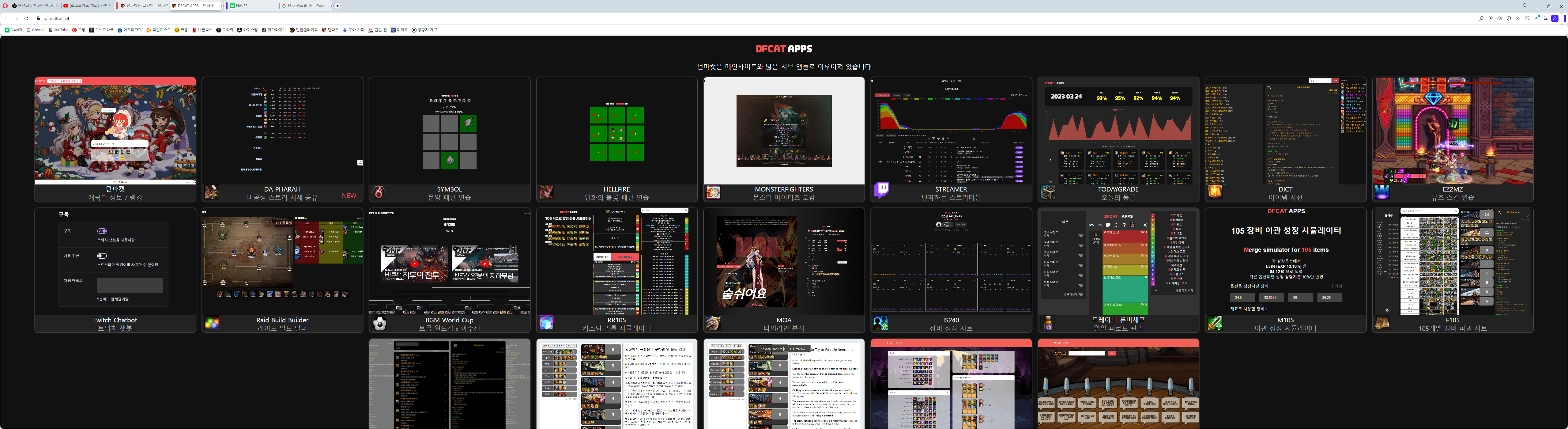Toggle the second switch in Twitch Chatbot preview
Viewport: 1568px width, 429px height.
[102, 256]
